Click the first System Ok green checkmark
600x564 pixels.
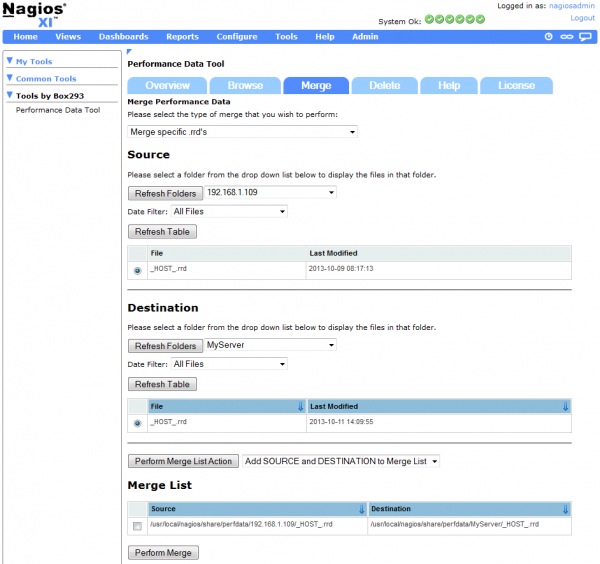click(430, 19)
